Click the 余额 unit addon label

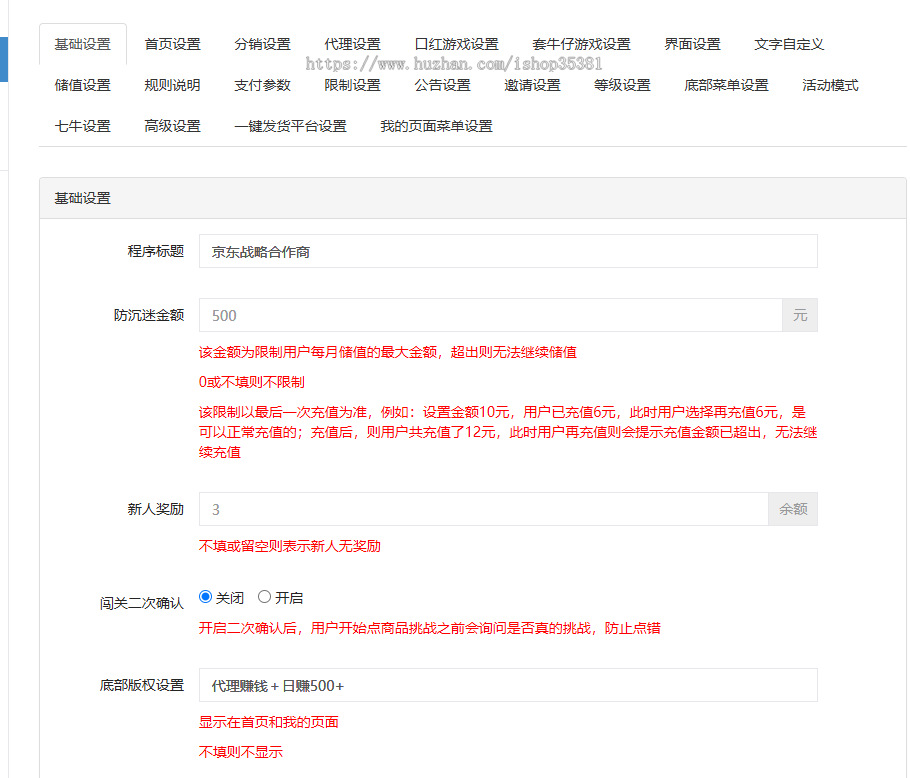tap(793, 509)
